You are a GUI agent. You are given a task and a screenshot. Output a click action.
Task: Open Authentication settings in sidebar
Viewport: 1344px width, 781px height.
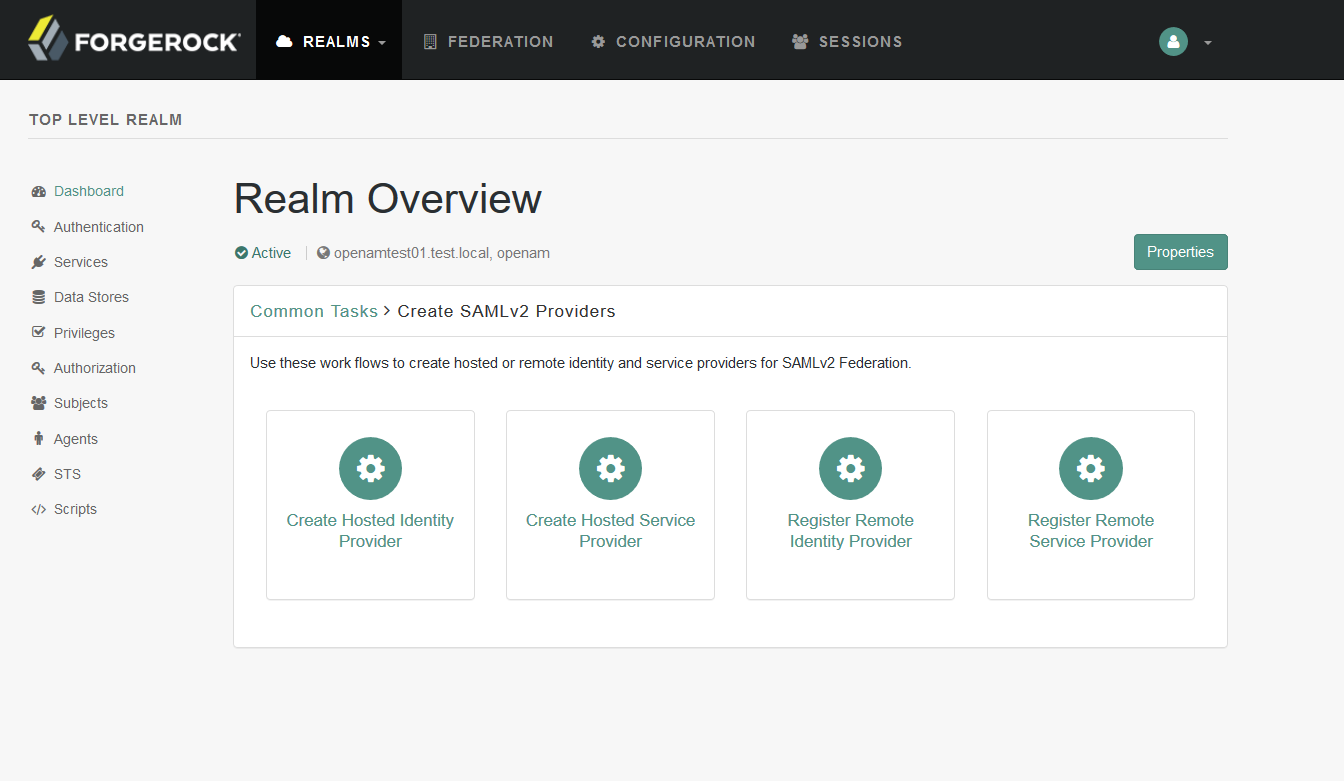(99, 227)
